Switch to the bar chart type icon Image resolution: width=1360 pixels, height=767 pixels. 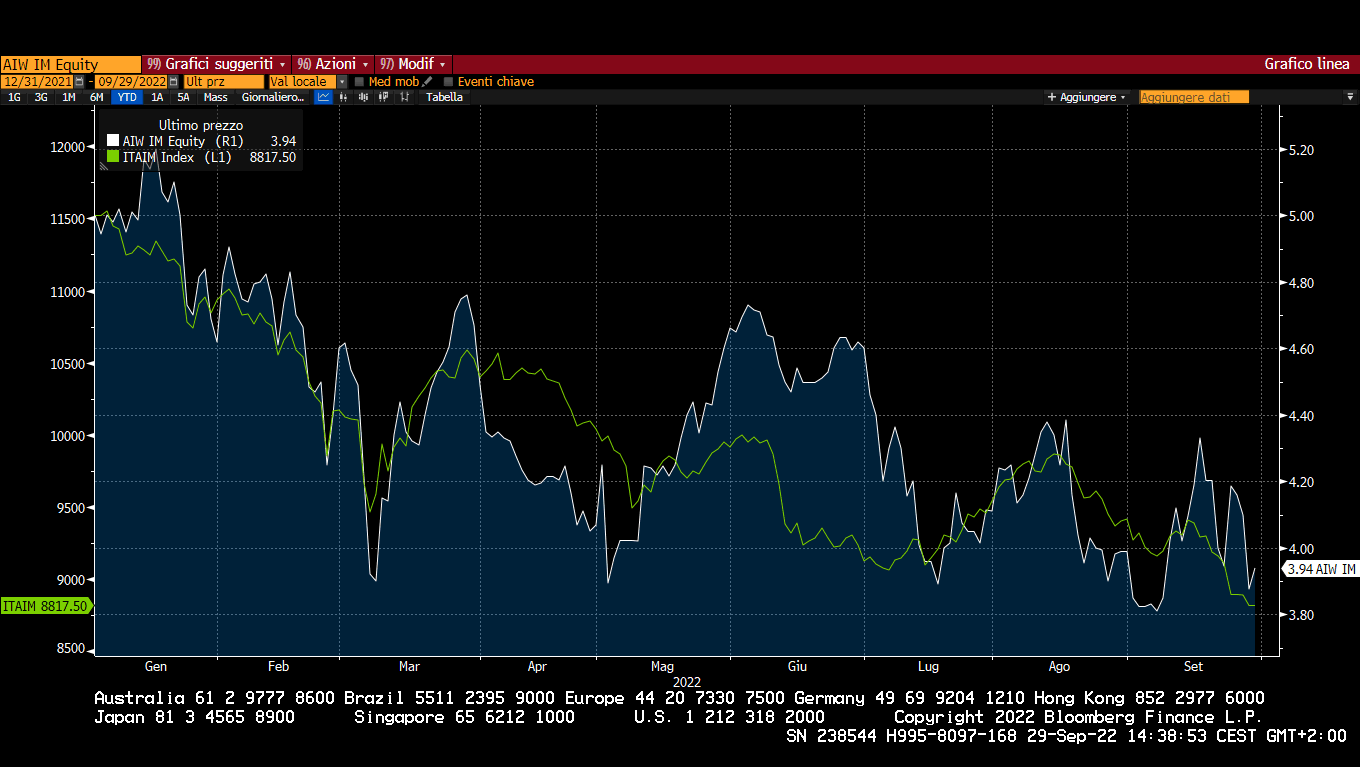tap(344, 97)
